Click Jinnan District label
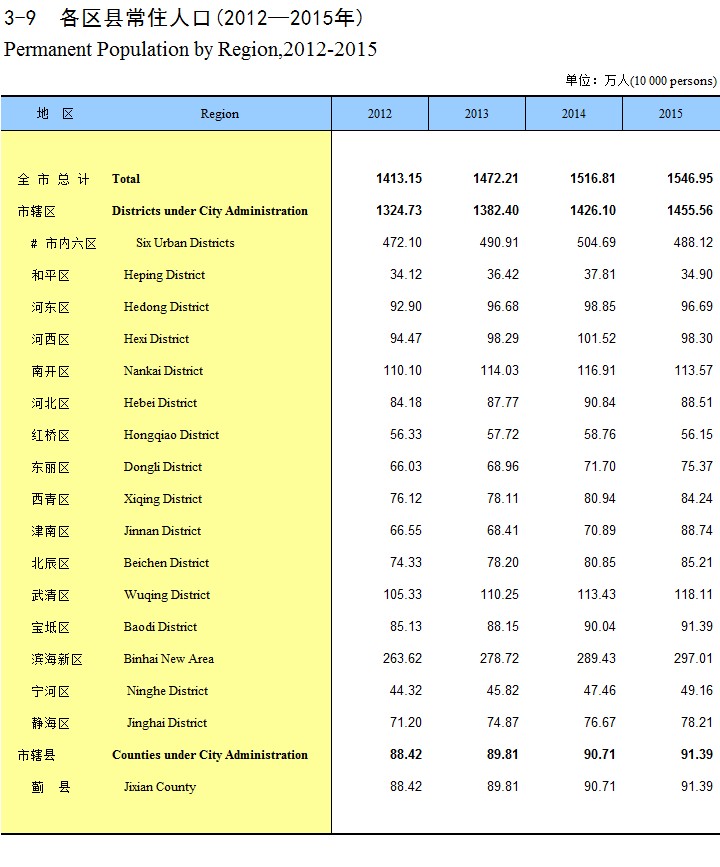 (x=162, y=531)
